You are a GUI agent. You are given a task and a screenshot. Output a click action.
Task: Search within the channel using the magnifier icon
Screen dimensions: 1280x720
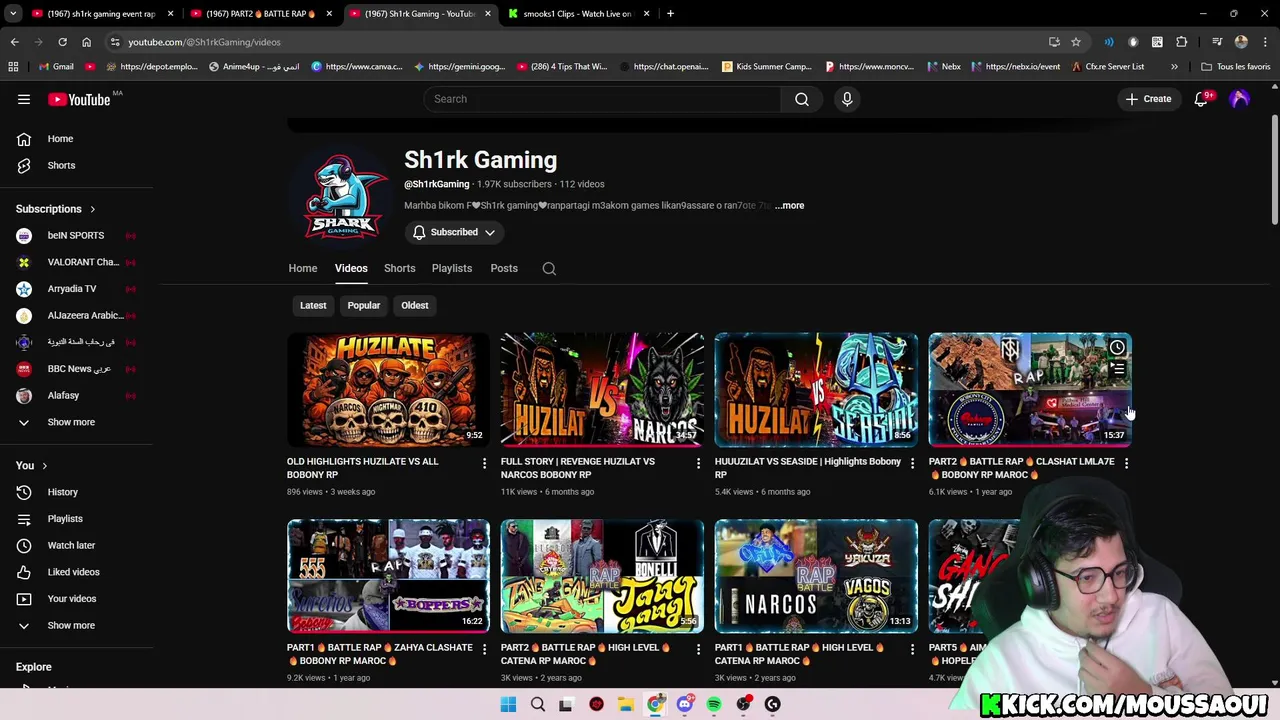coord(549,268)
